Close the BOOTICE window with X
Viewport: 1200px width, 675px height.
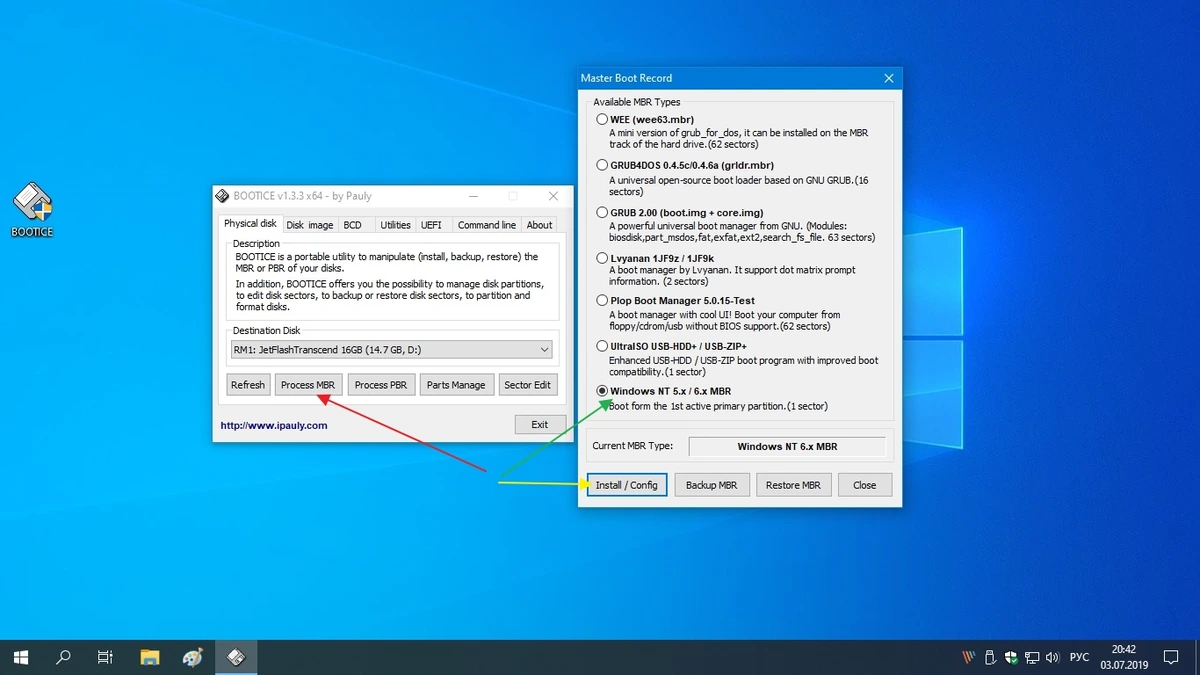point(553,196)
